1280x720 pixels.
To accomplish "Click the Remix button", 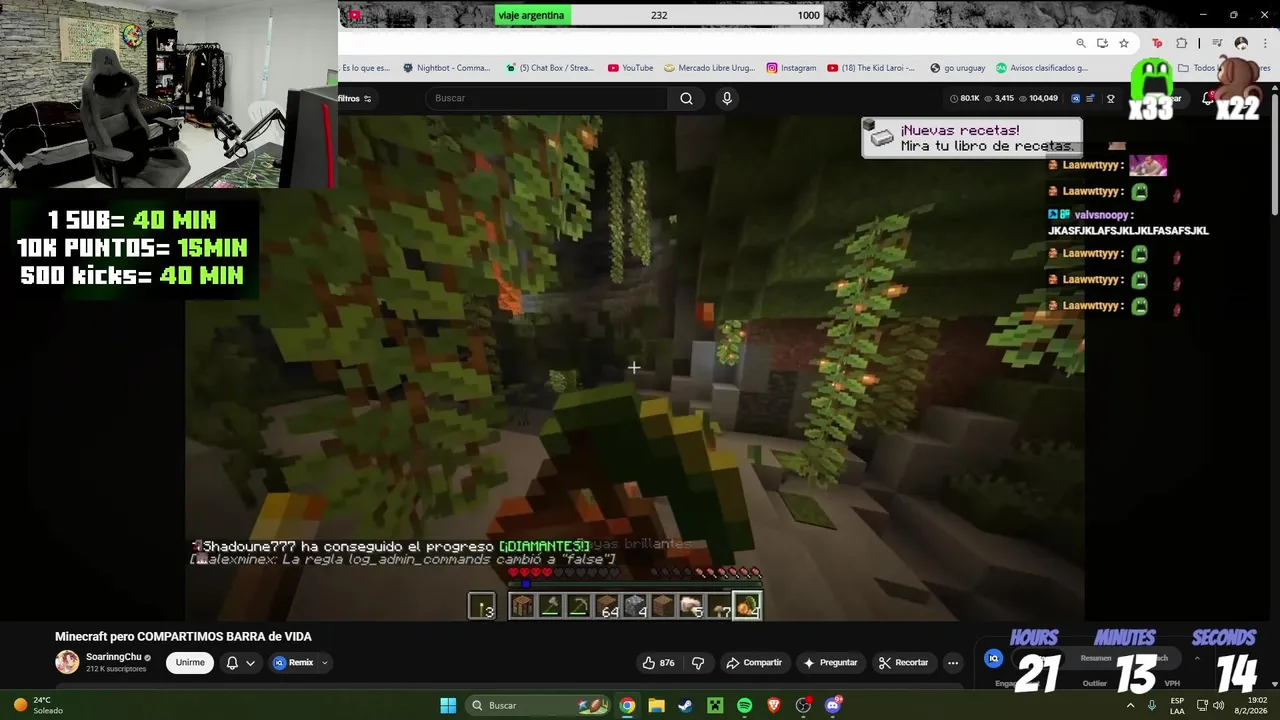I will 294,662.
